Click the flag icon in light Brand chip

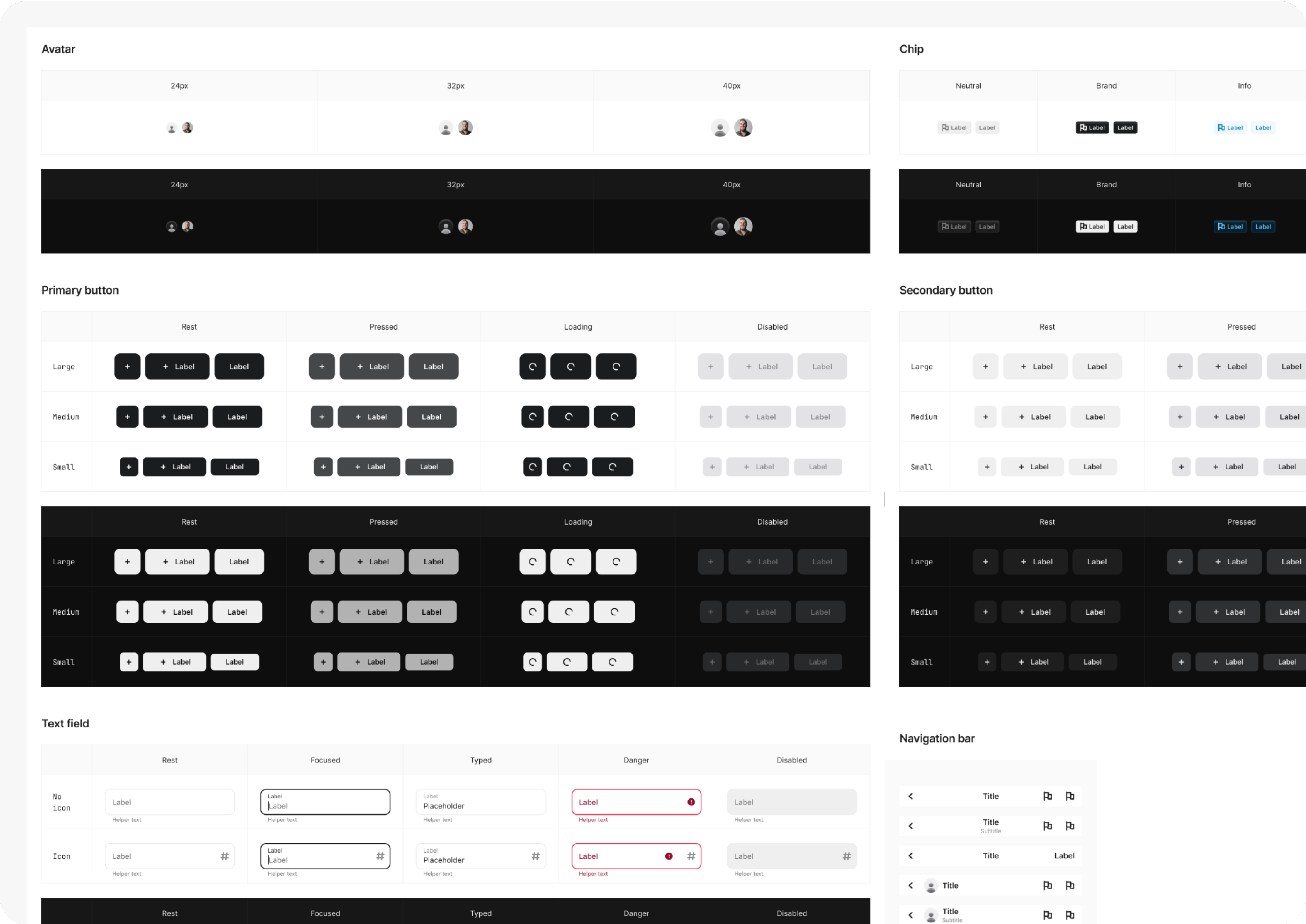[x=1083, y=127]
